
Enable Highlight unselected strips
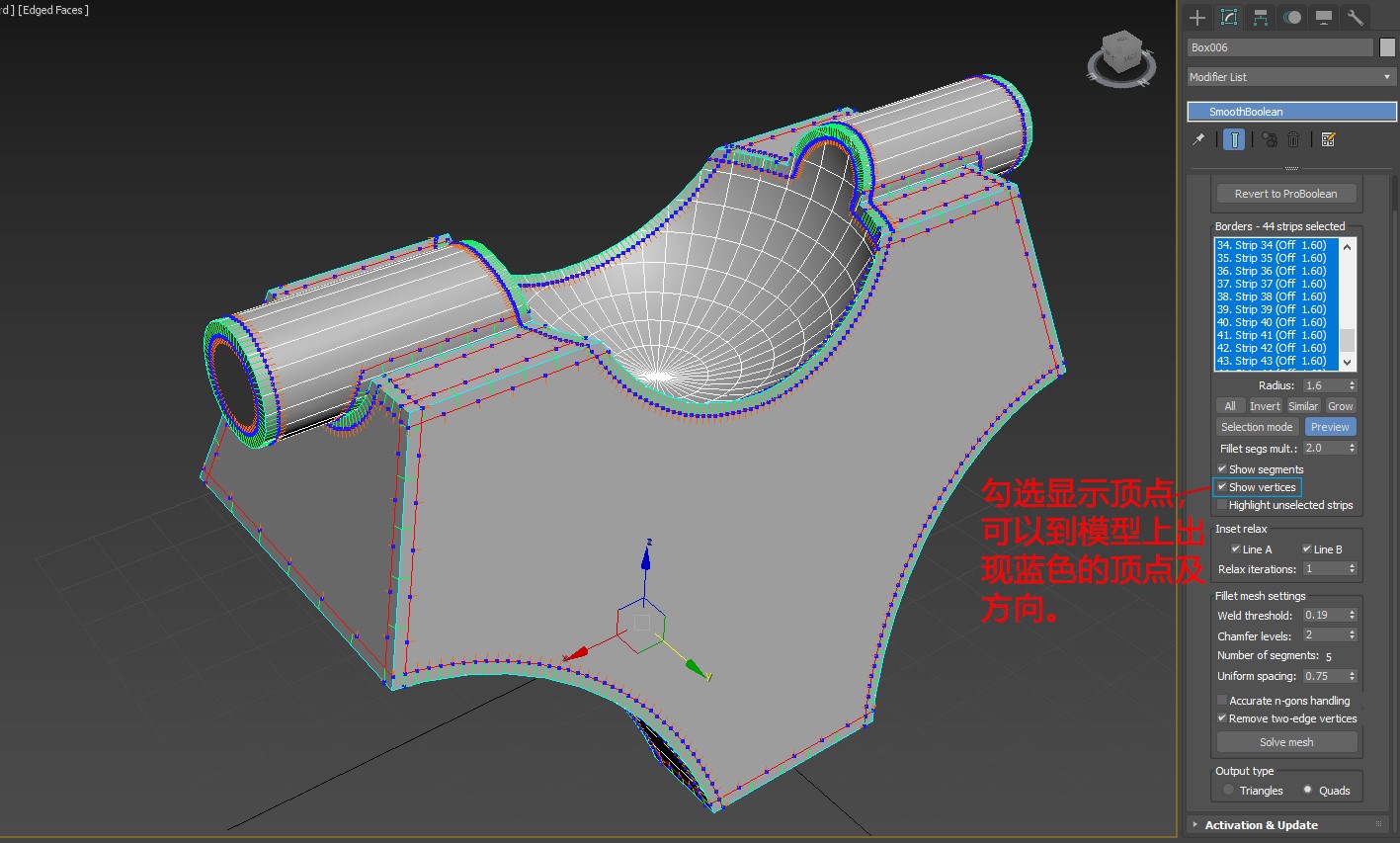pyautogui.click(x=1223, y=505)
